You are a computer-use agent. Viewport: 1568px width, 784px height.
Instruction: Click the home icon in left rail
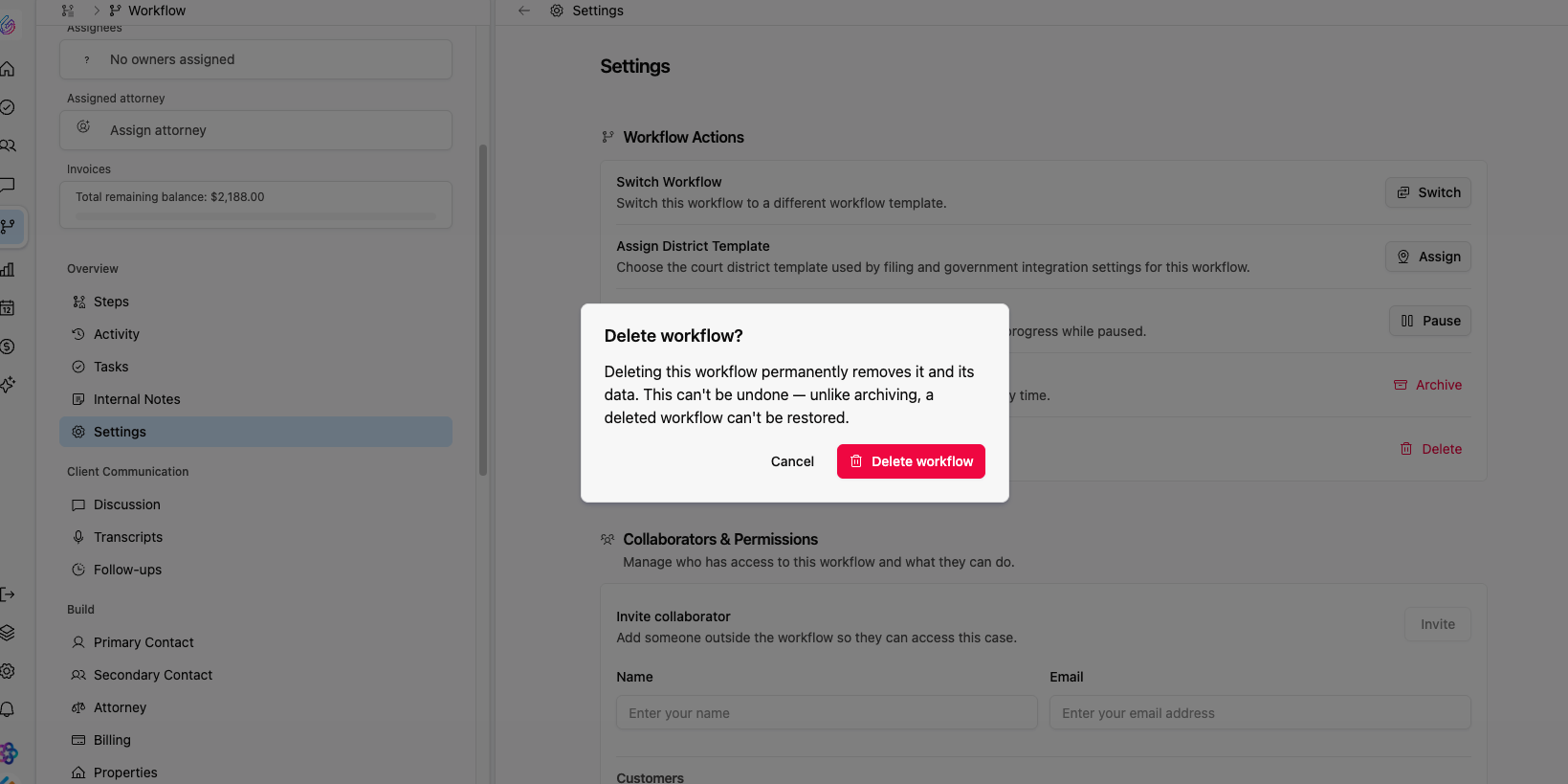coord(8,69)
